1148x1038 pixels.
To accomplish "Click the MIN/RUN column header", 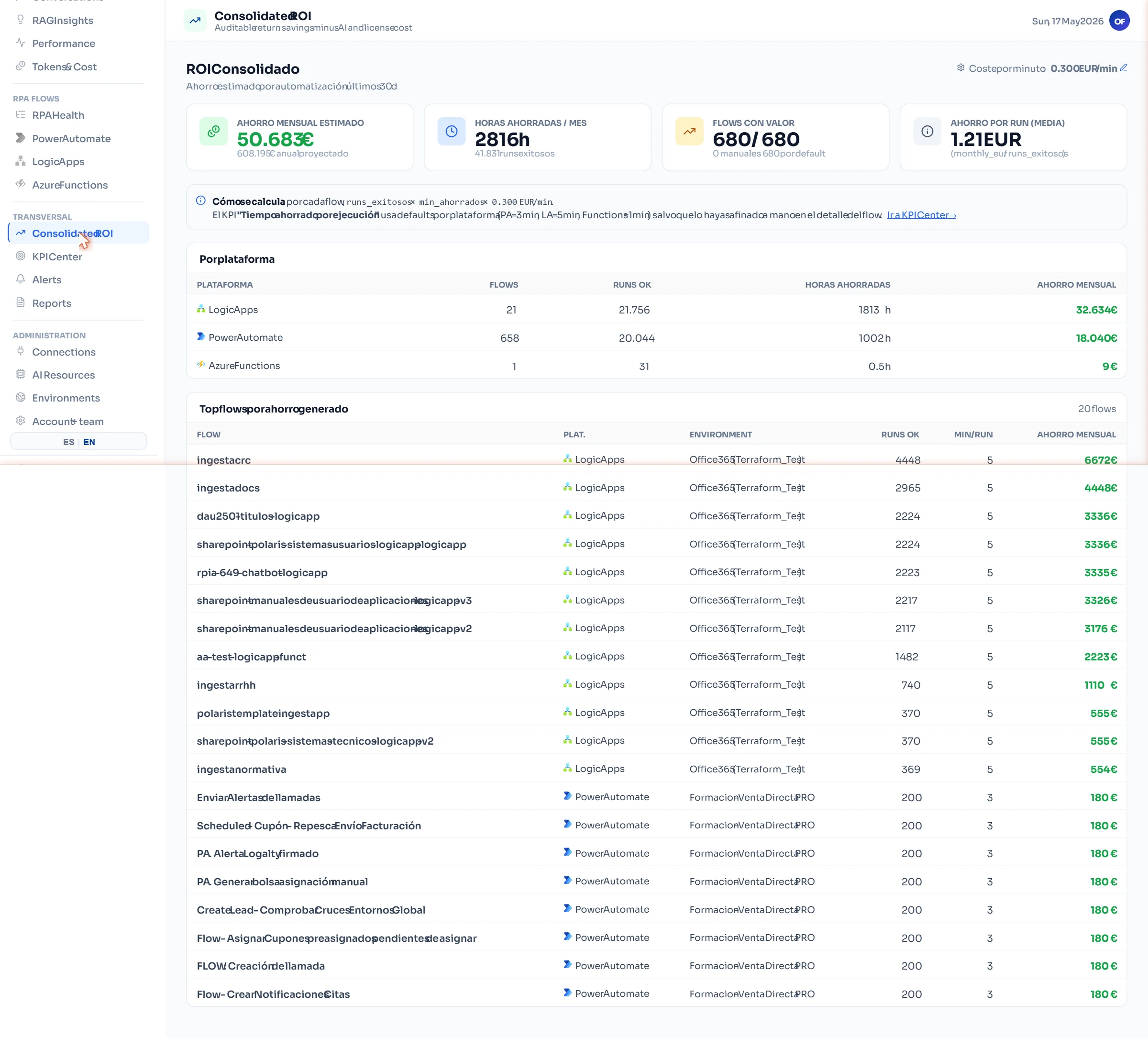I will (x=973, y=435).
